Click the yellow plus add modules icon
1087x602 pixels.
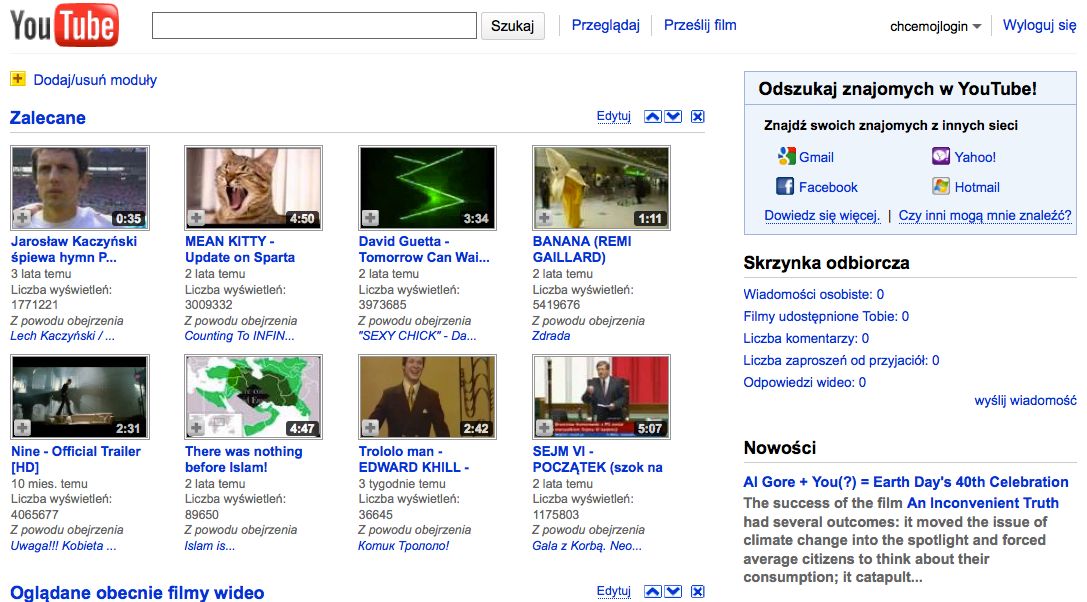tap(18, 79)
